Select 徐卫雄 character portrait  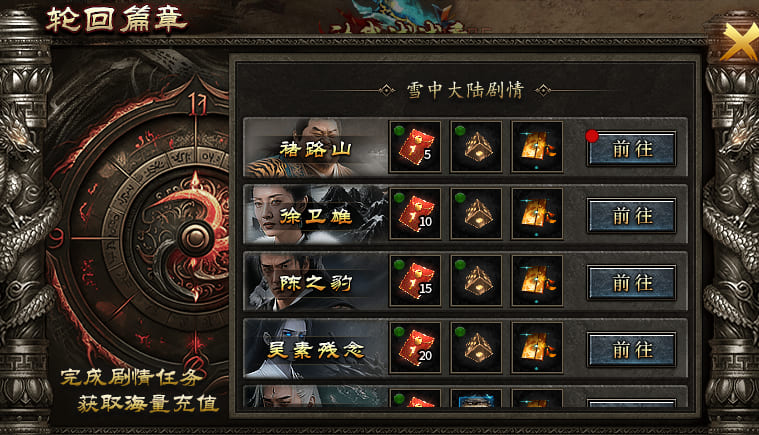pos(316,214)
